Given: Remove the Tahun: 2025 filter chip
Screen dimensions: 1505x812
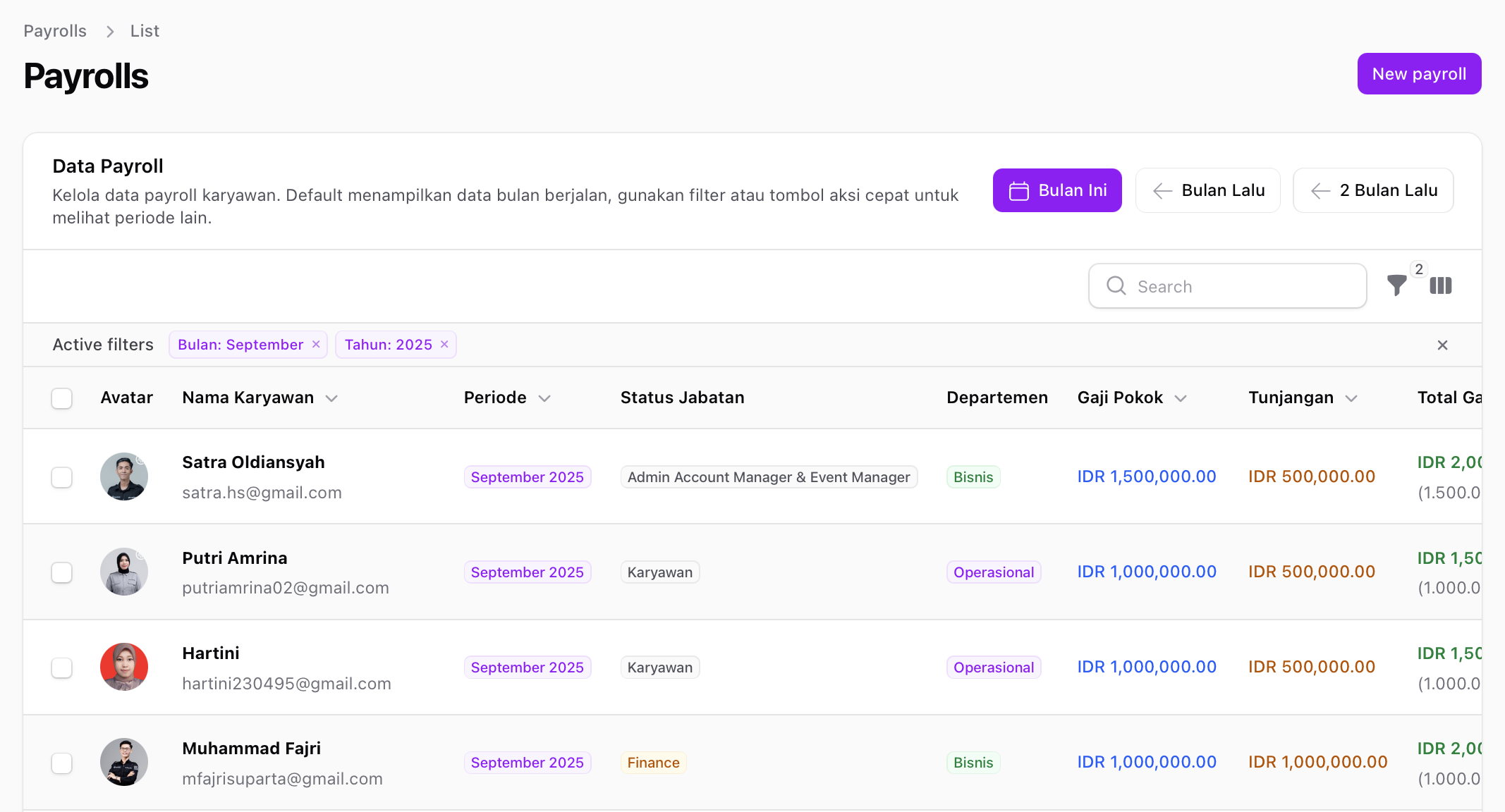Looking at the screenshot, I should [x=444, y=345].
